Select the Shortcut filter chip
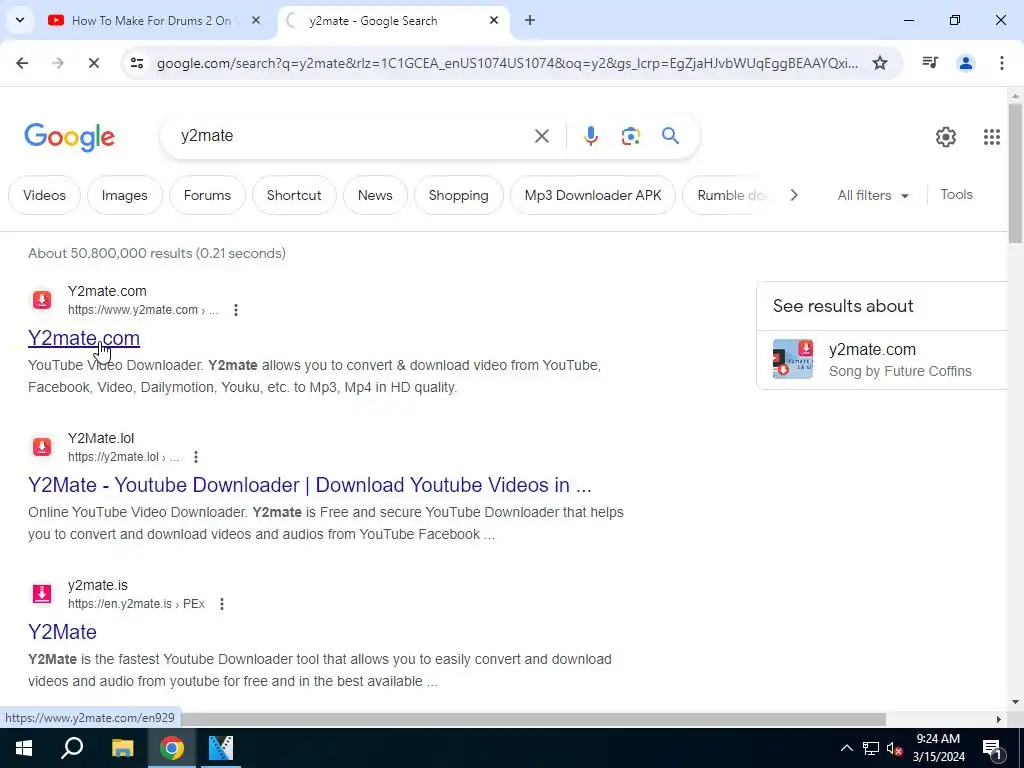 [x=294, y=195]
